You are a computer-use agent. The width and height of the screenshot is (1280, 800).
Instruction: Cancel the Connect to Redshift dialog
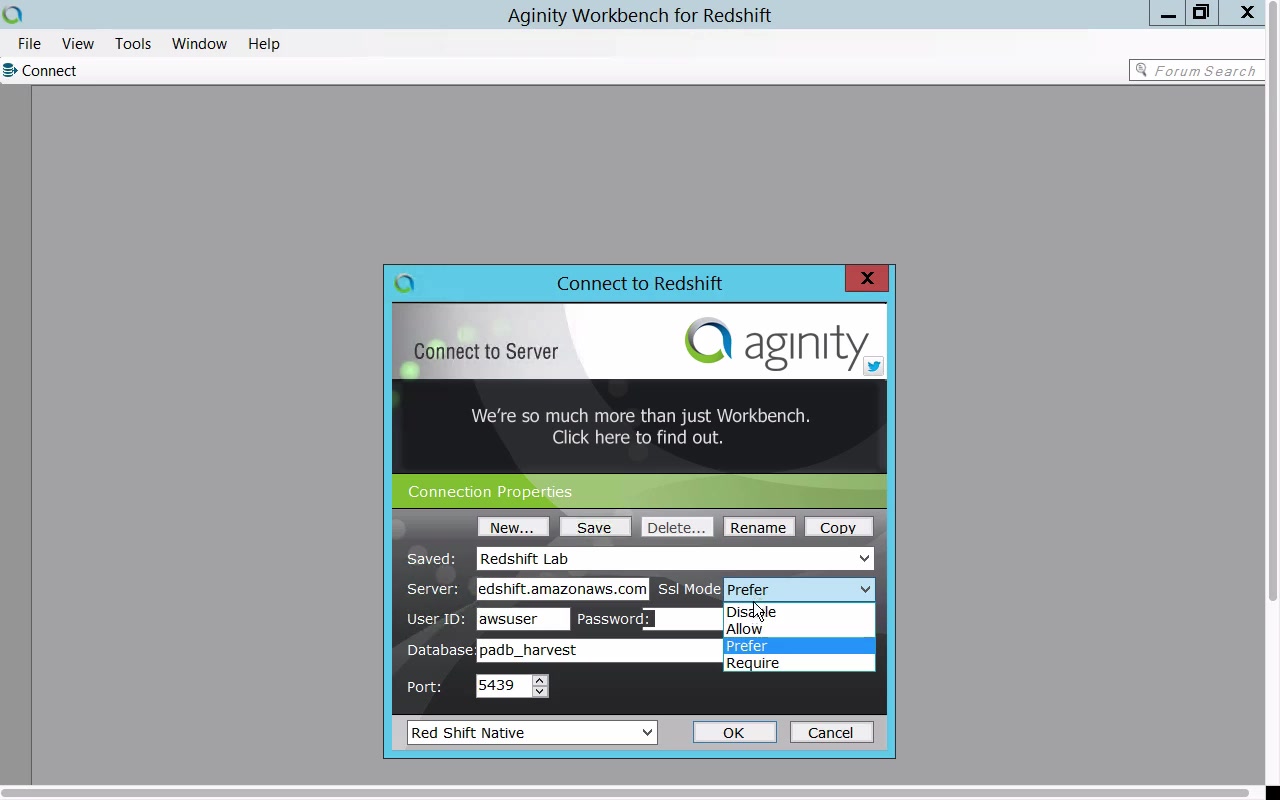click(831, 733)
